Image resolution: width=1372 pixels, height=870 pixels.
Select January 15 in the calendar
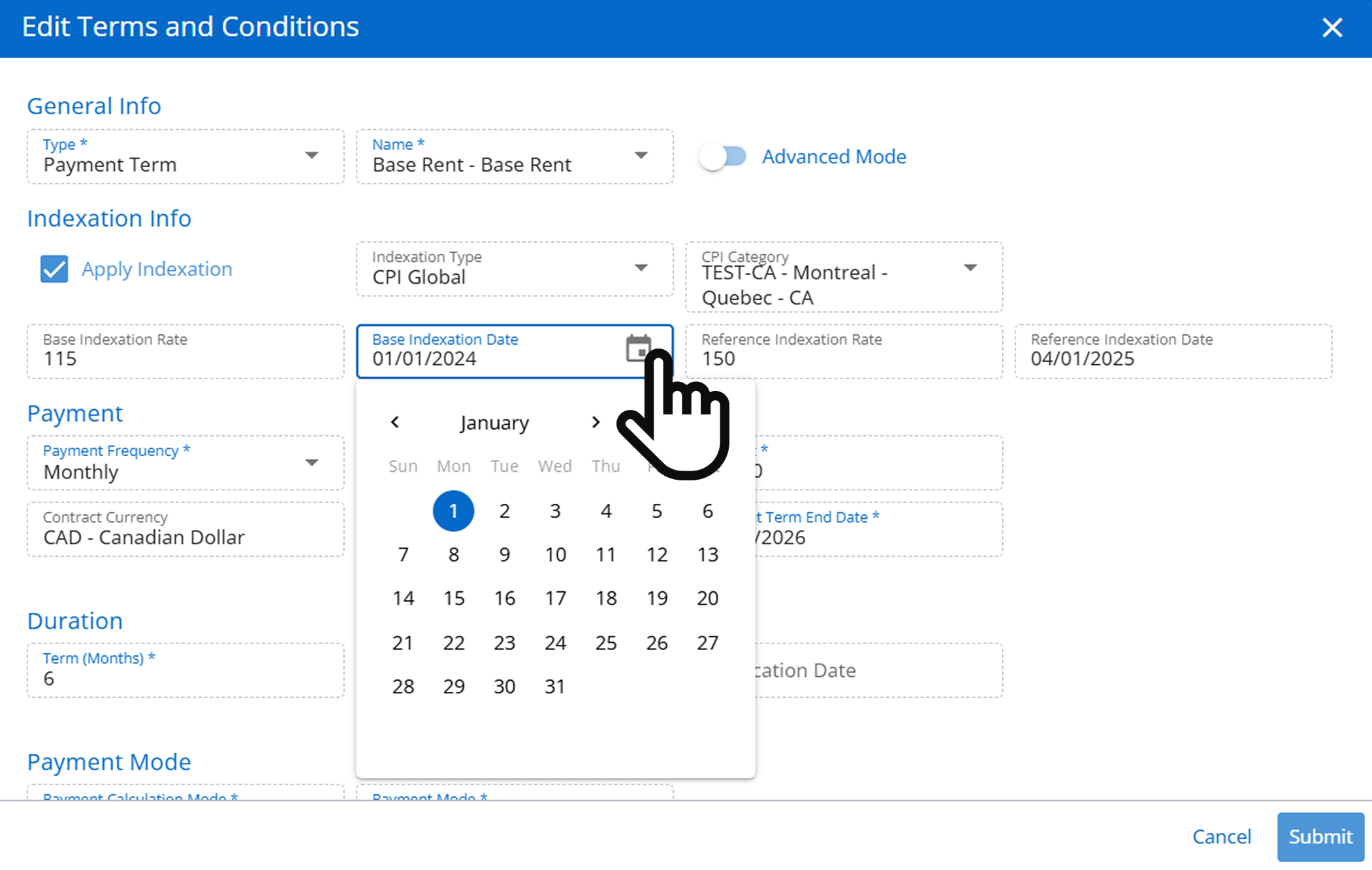pos(454,598)
